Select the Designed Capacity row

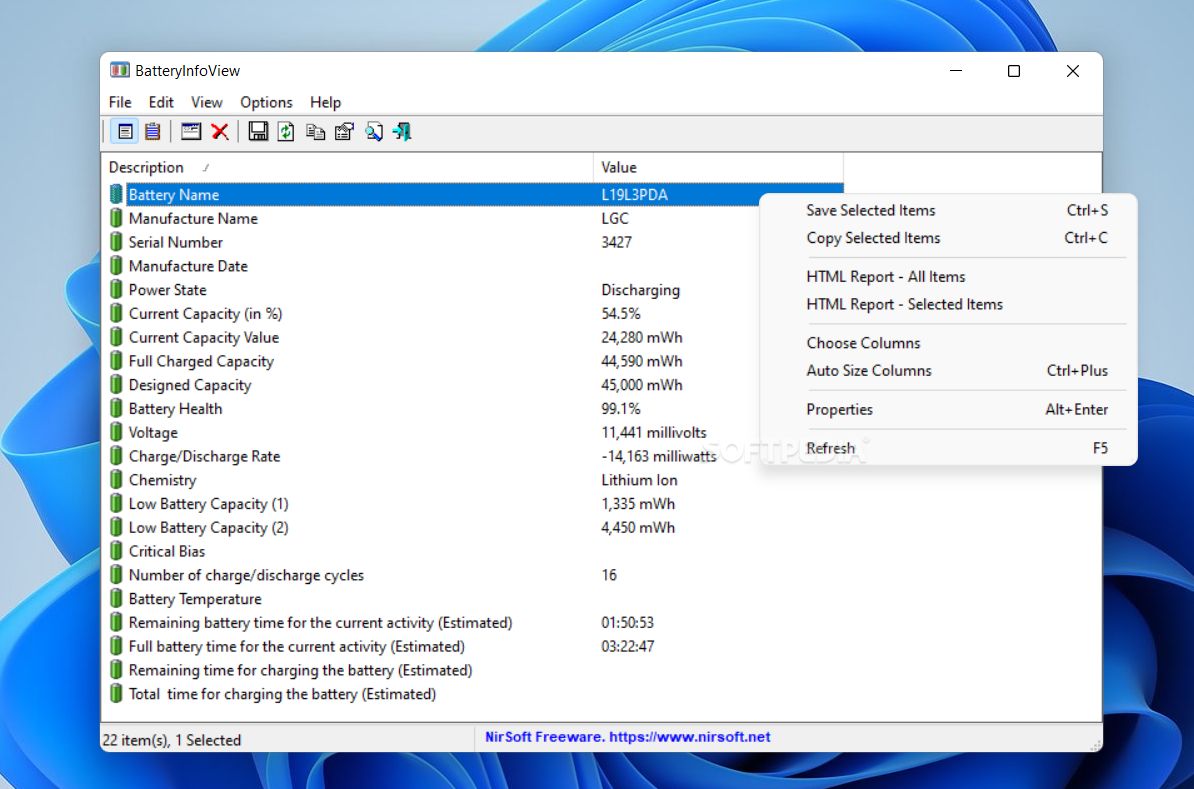189,384
